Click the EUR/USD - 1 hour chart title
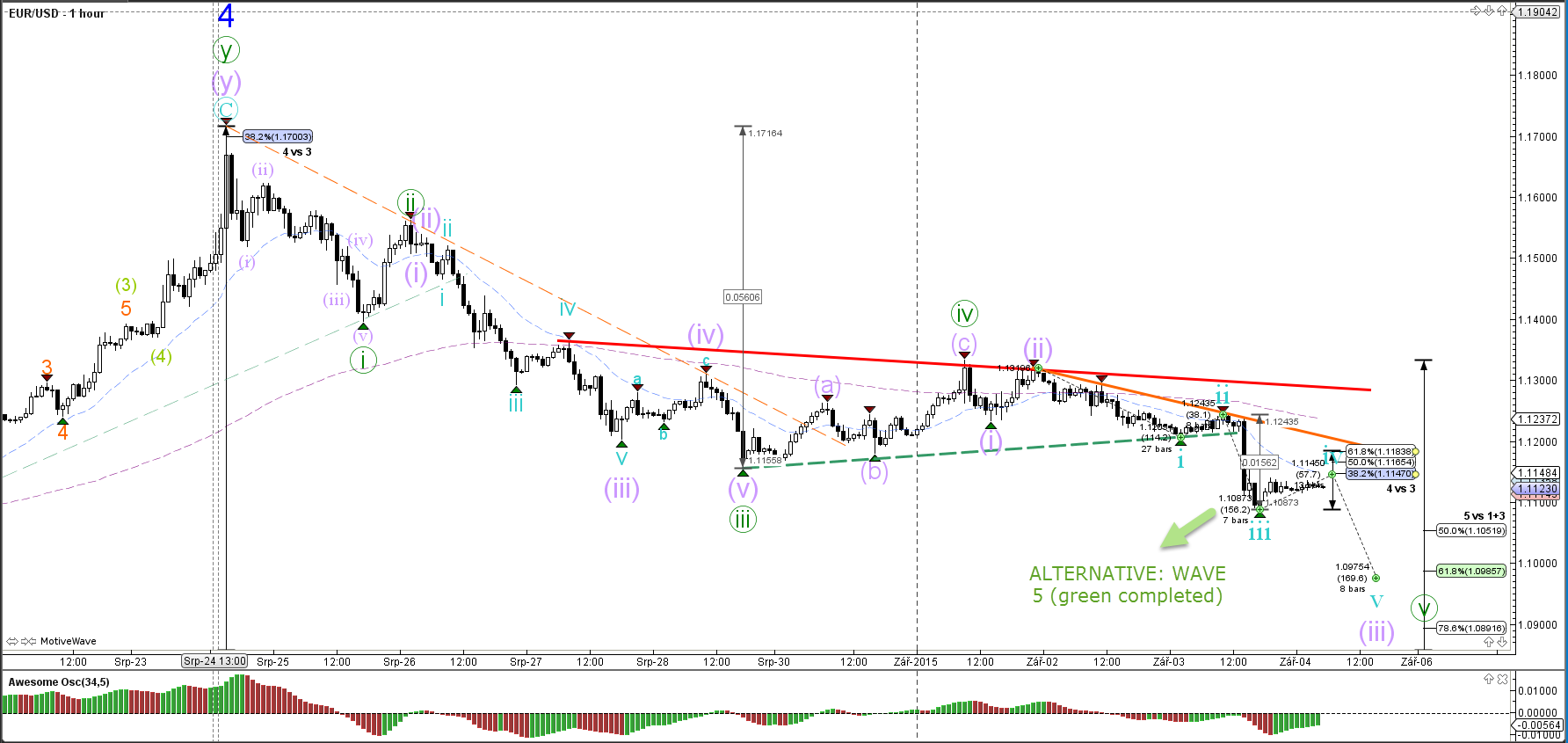This screenshot has width=1568, height=743. point(56,13)
